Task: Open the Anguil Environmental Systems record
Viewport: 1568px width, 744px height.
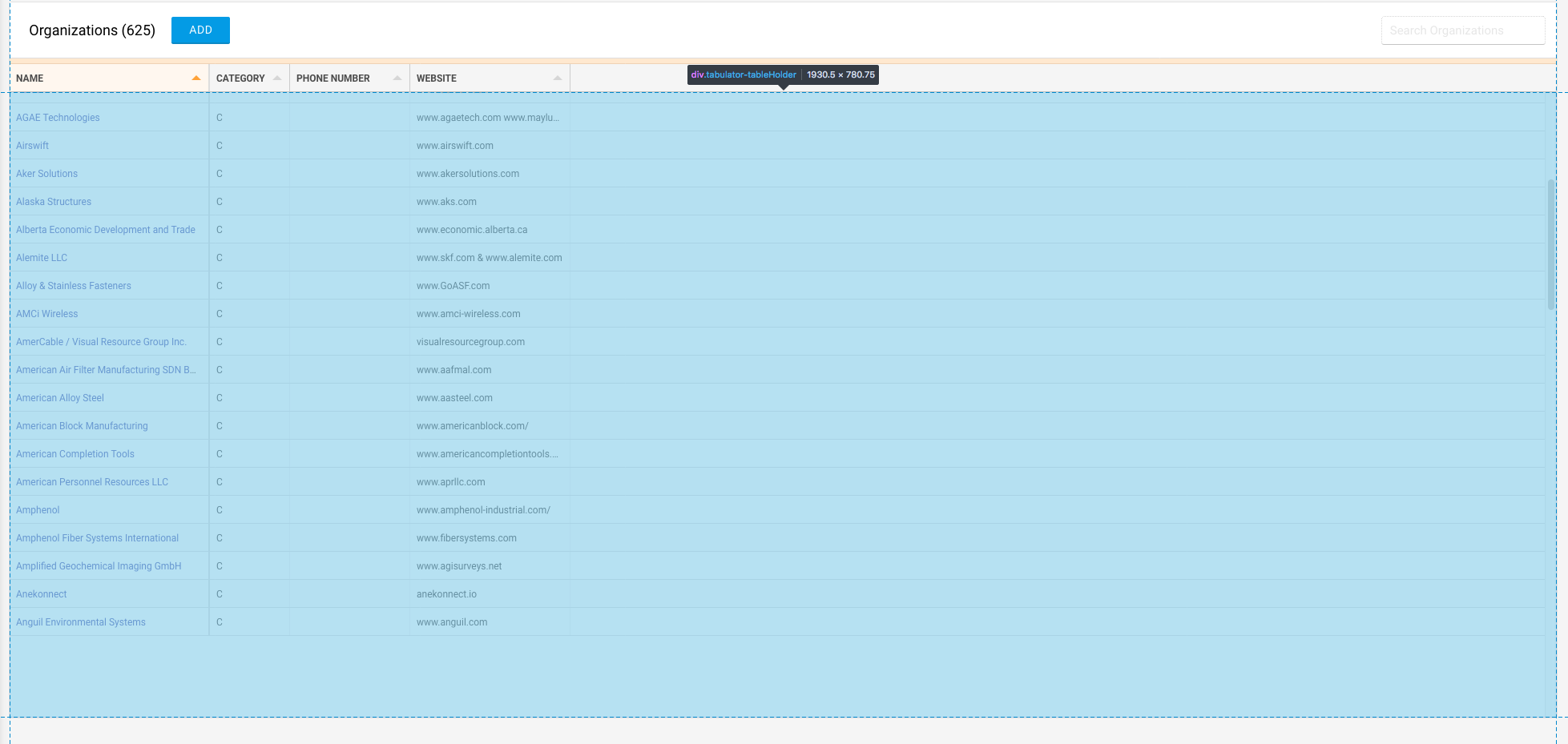Action: (80, 621)
